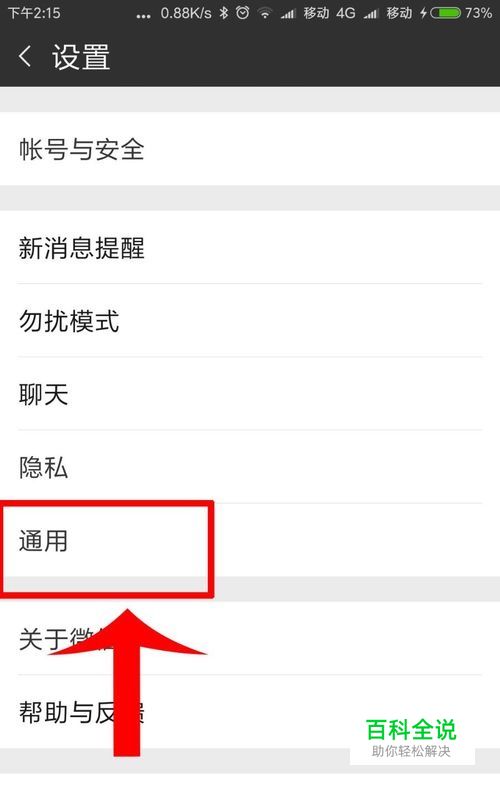This screenshot has width=500, height=790.
Task: Open 勿扰模式 settings
Action: [250, 320]
